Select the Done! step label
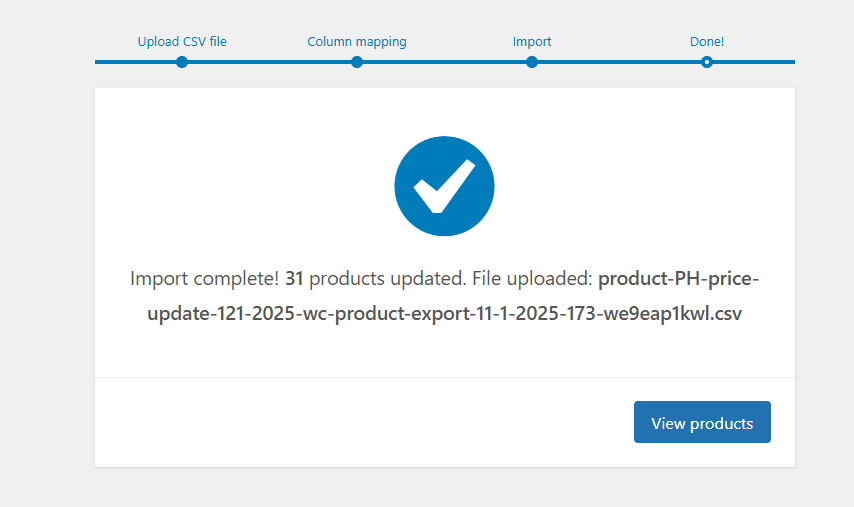Viewport: 854px width, 507px height. coord(707,42)
